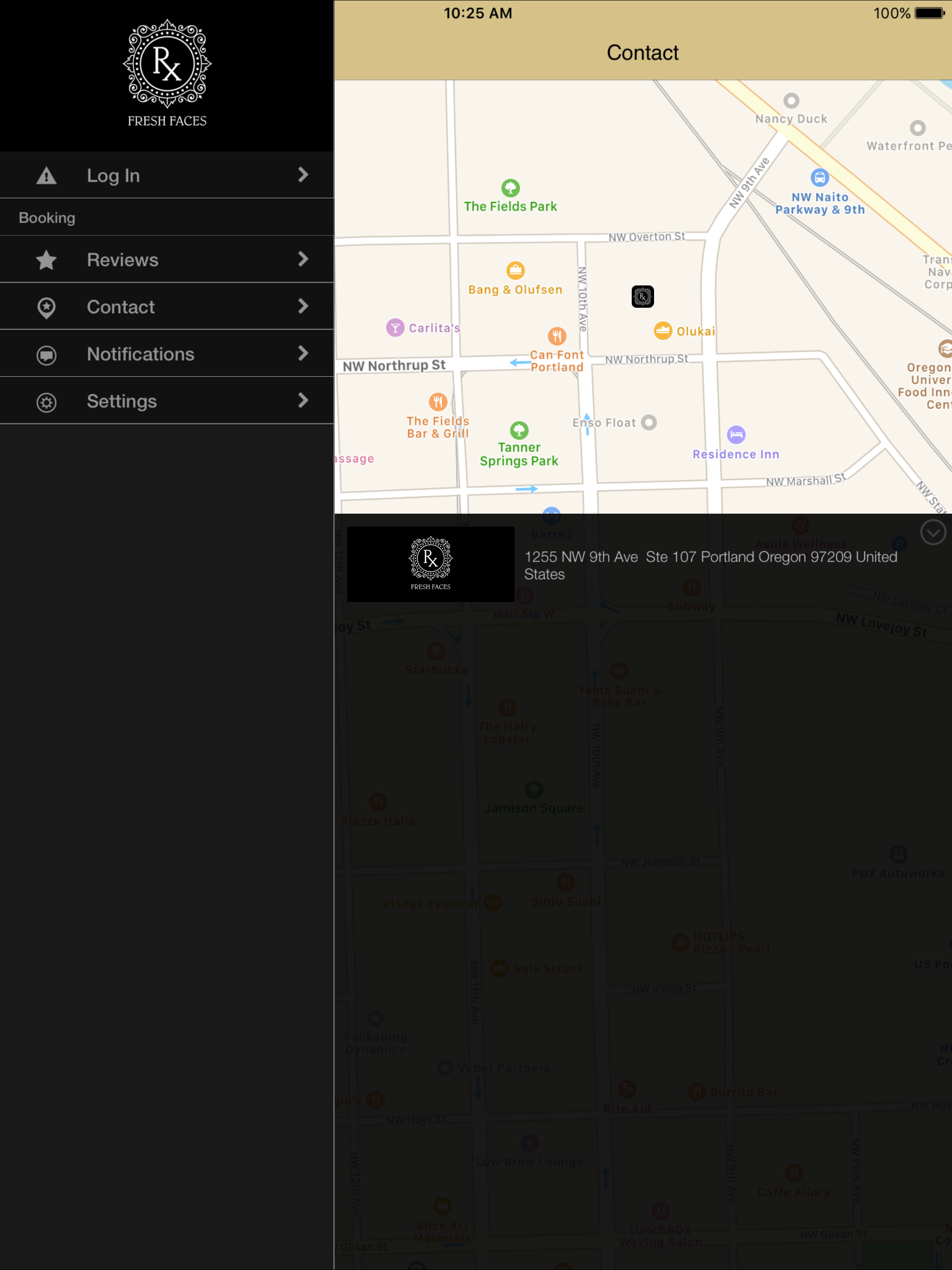The width and height of the screenshot is (952, 1270).
Task: Tap the Contact title in the header bar
Action: (x=642, y=53)
